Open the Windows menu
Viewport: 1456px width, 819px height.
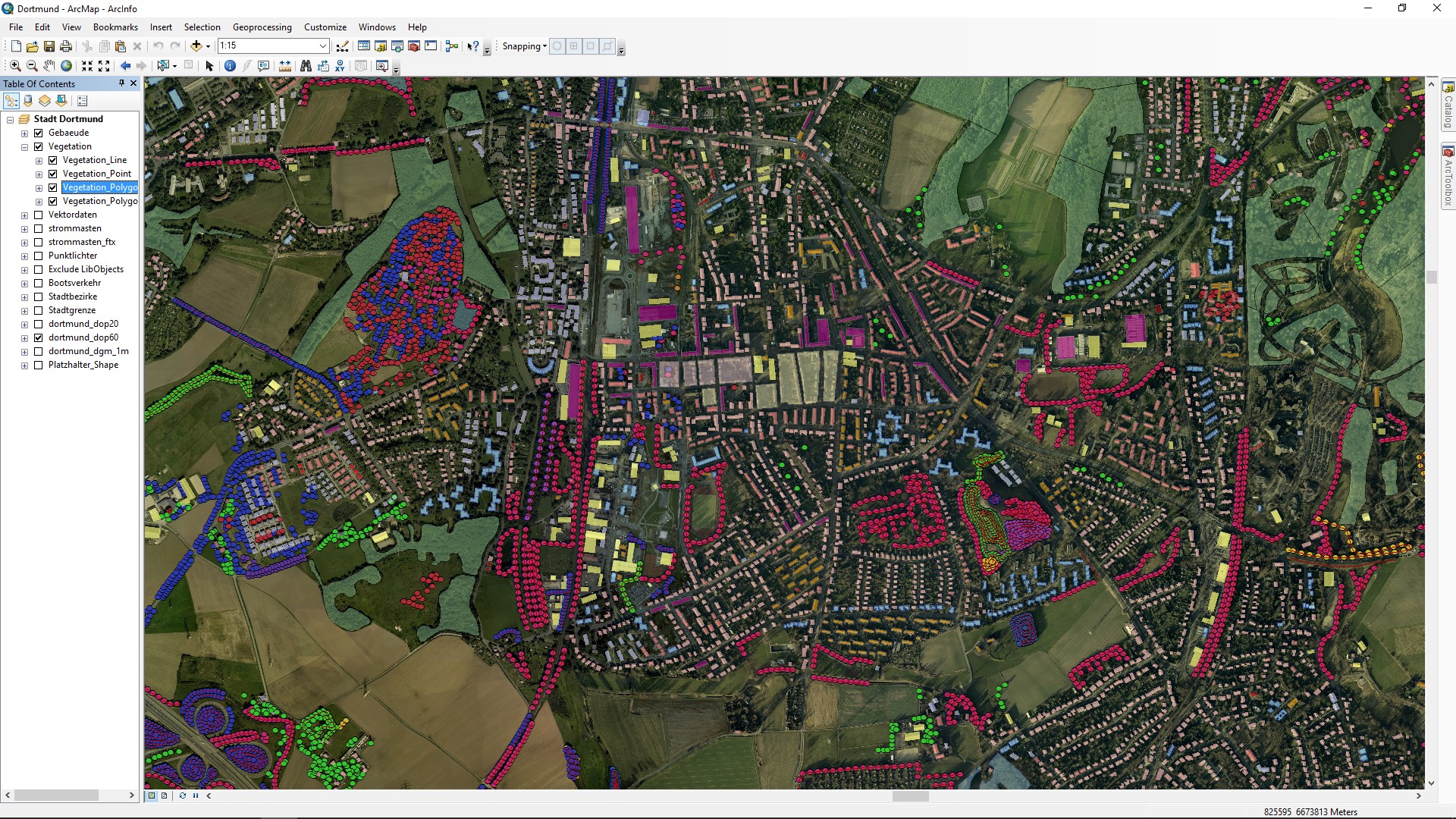(377, 27)
